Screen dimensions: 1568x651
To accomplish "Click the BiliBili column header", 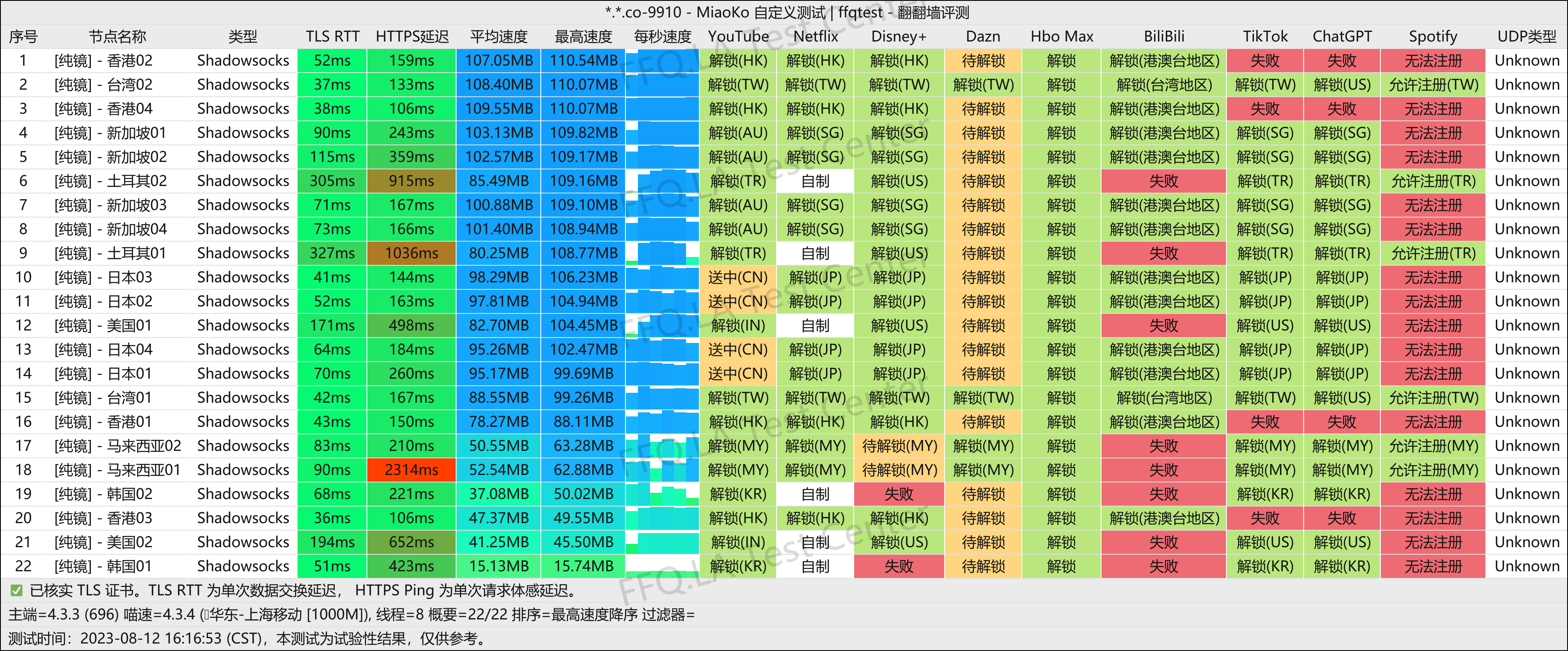I will [1164, 37].
